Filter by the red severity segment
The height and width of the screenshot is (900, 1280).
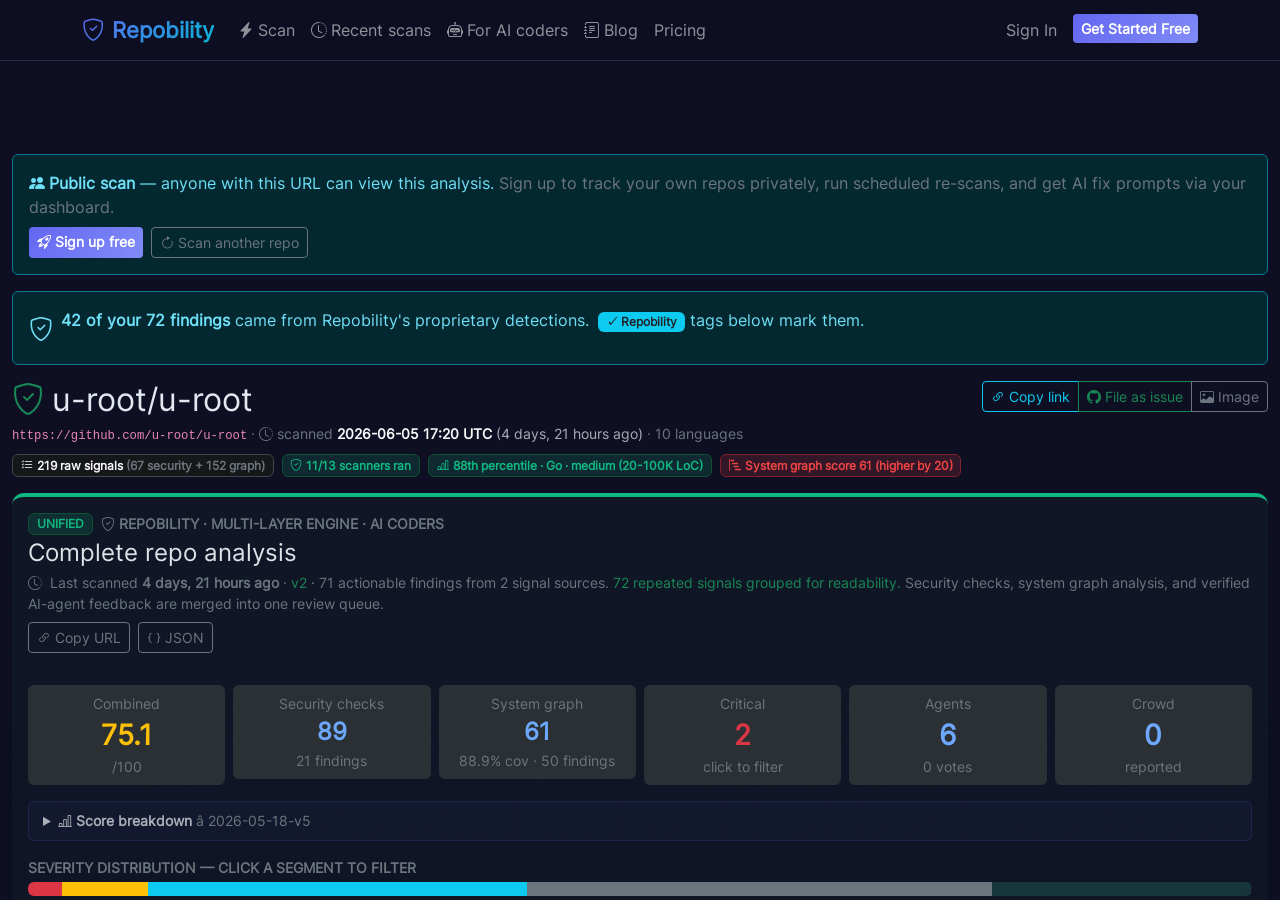(45, 889)
